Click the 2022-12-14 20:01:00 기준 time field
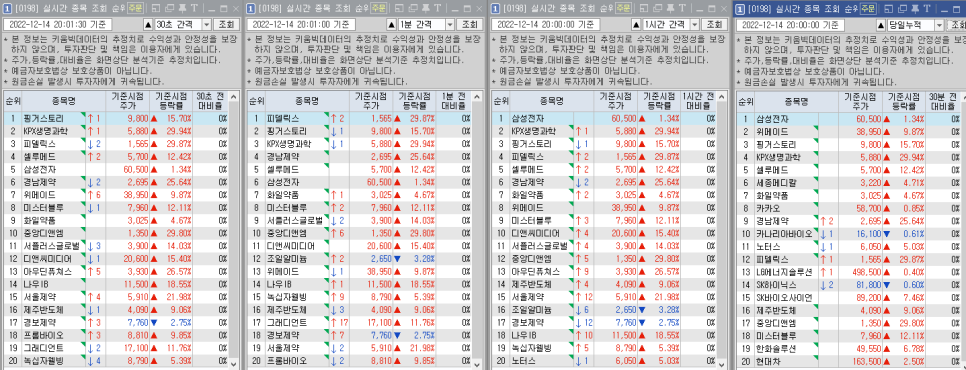The image size is (966, 370). 301,25
